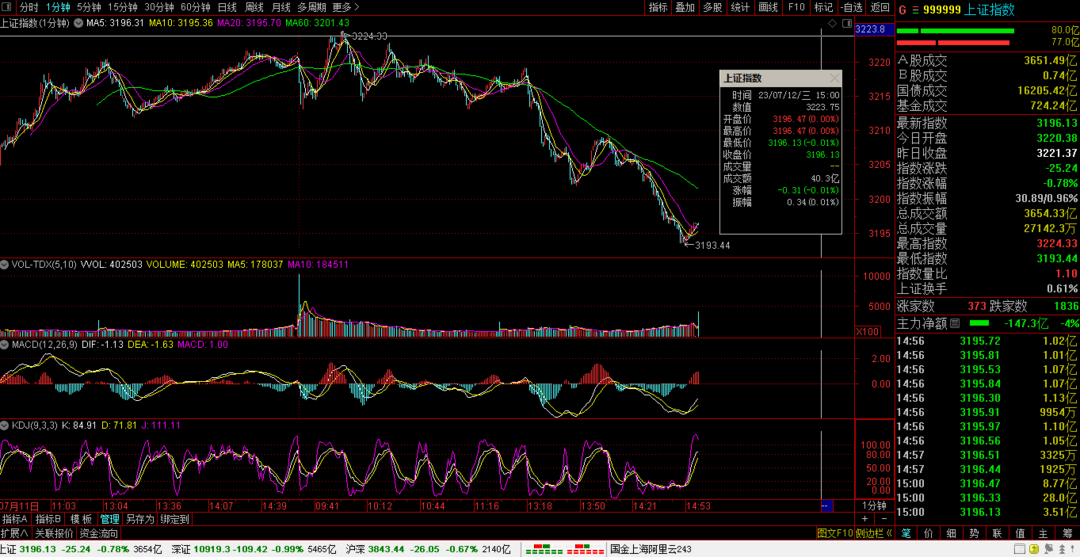Collapse the sidebar via 侧边栏《
1080x557 pixels.
[875, 533]
